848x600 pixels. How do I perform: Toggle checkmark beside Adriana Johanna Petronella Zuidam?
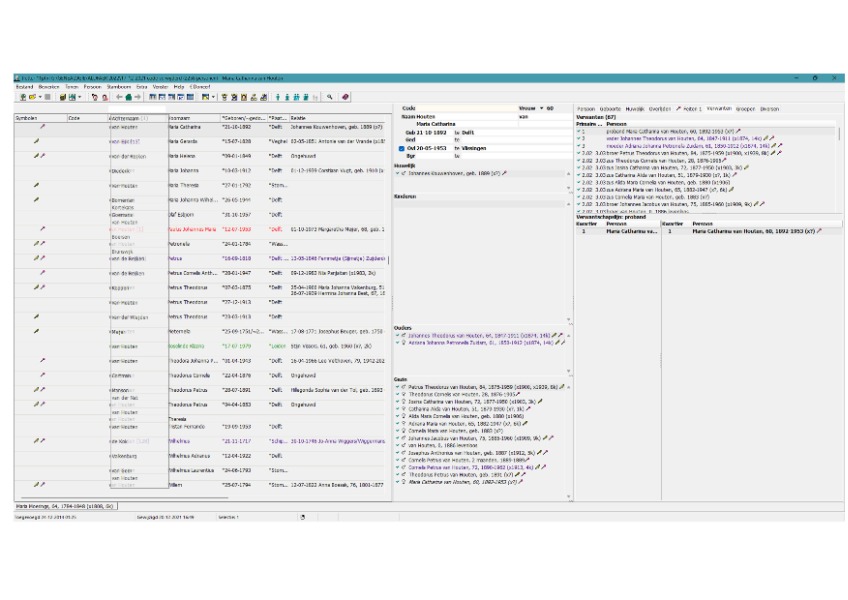(398, 342)
